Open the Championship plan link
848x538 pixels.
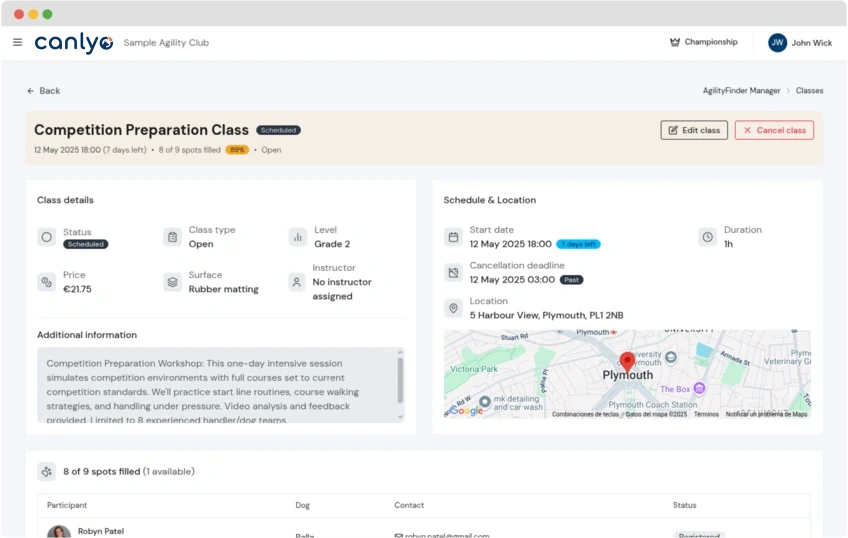click(704, 42)
